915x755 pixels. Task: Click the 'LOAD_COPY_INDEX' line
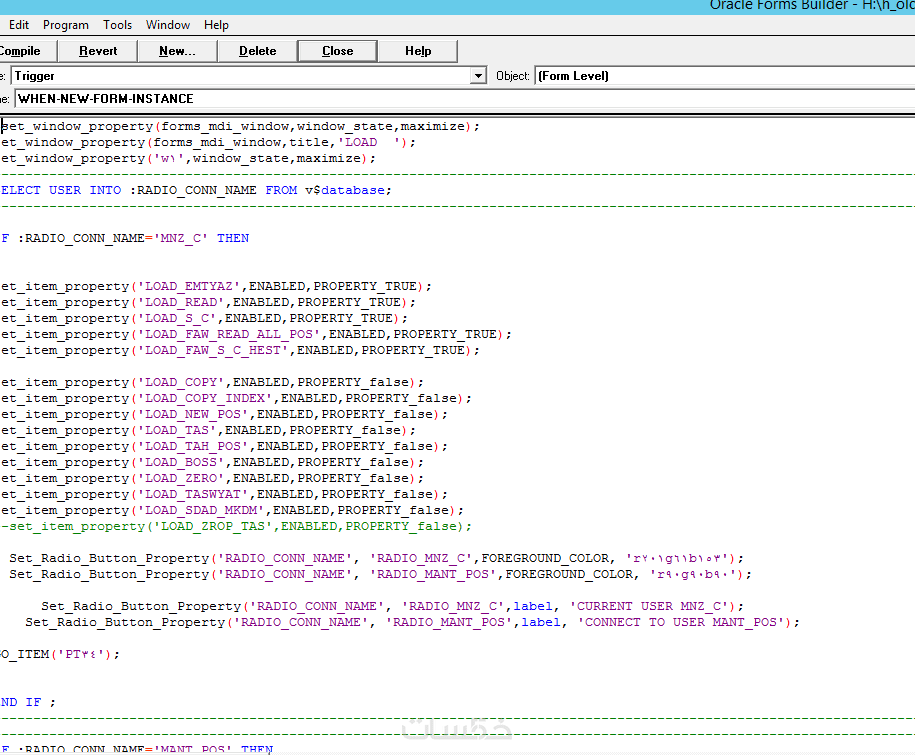[x=236, y=399]
